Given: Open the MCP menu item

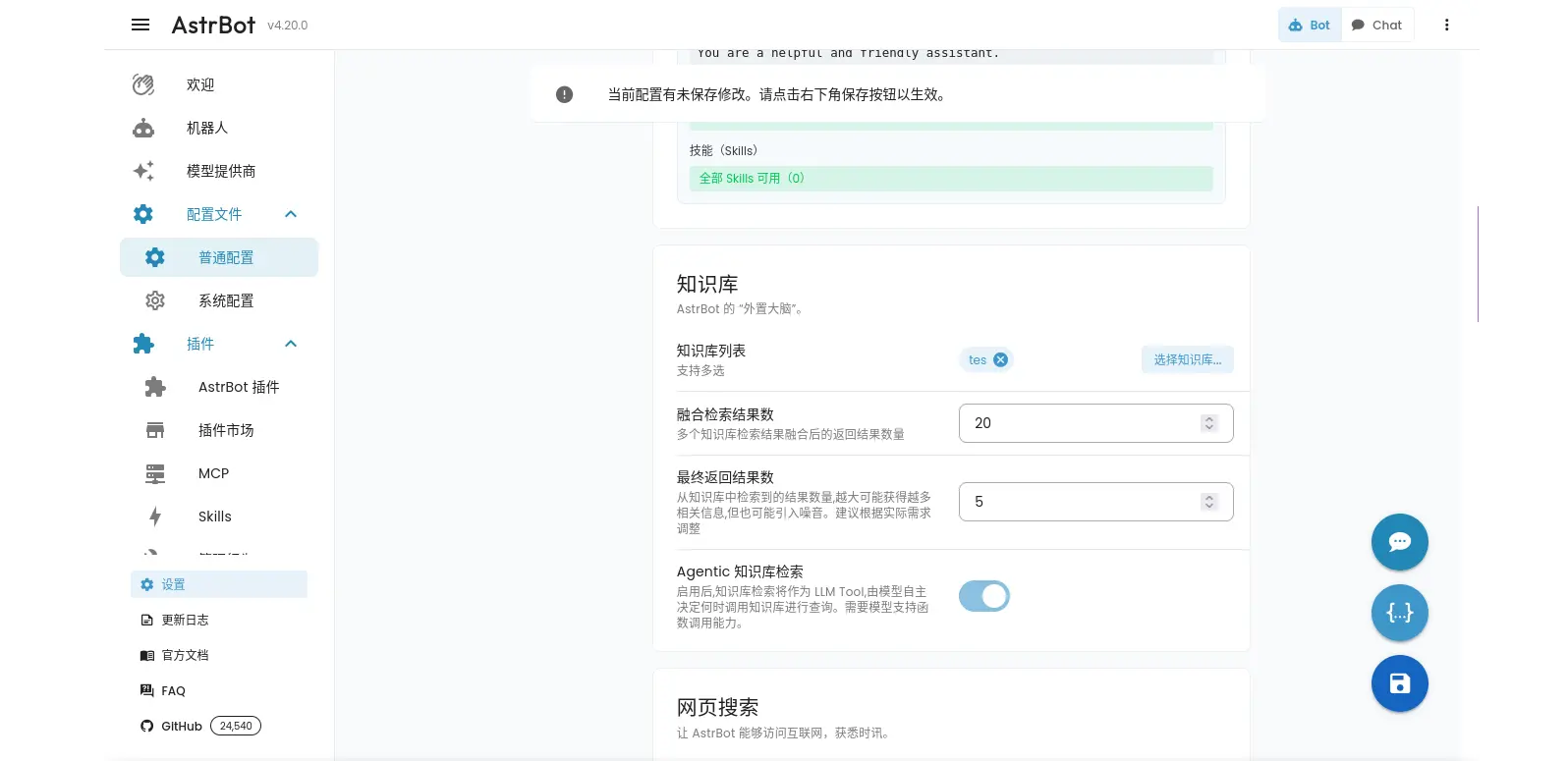Looking at the screenshot, I should (x=213, y=473).
